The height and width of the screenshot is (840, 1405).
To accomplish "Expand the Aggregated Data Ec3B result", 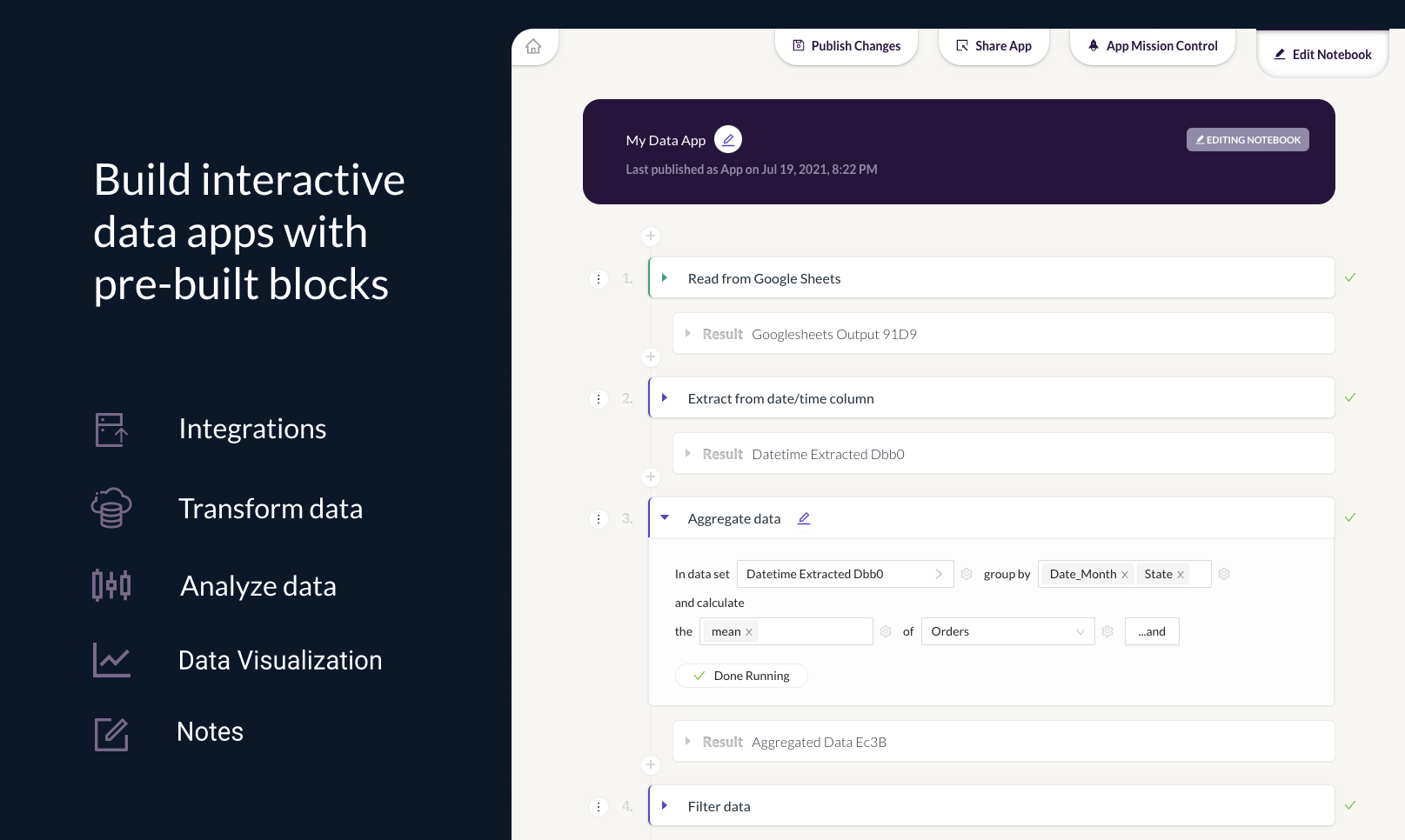I will 687,742.
